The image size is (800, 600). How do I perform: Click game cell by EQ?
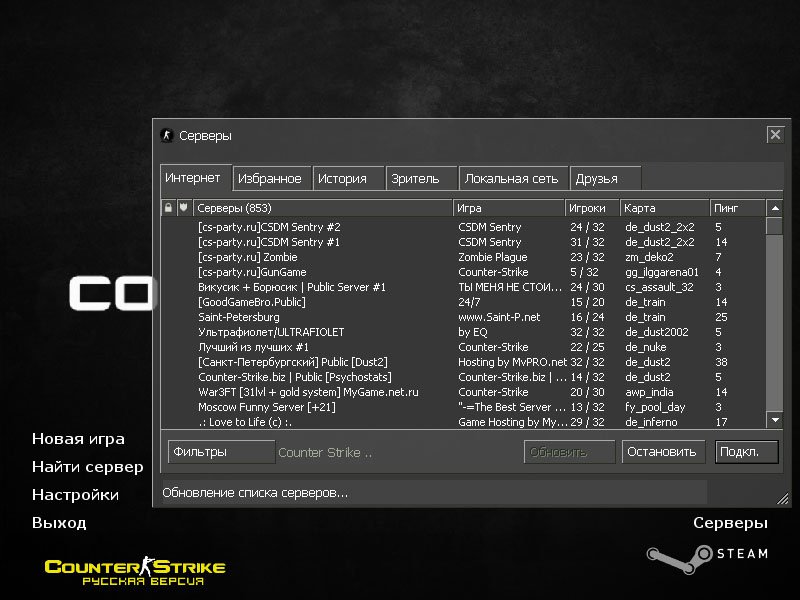[x=472, y=332]
